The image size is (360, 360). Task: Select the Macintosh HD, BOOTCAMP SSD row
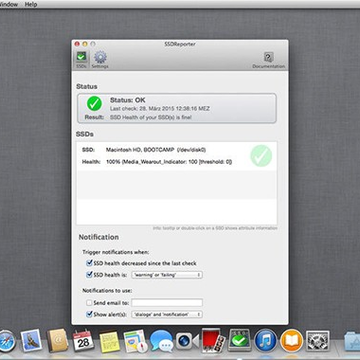pos(177,156)
